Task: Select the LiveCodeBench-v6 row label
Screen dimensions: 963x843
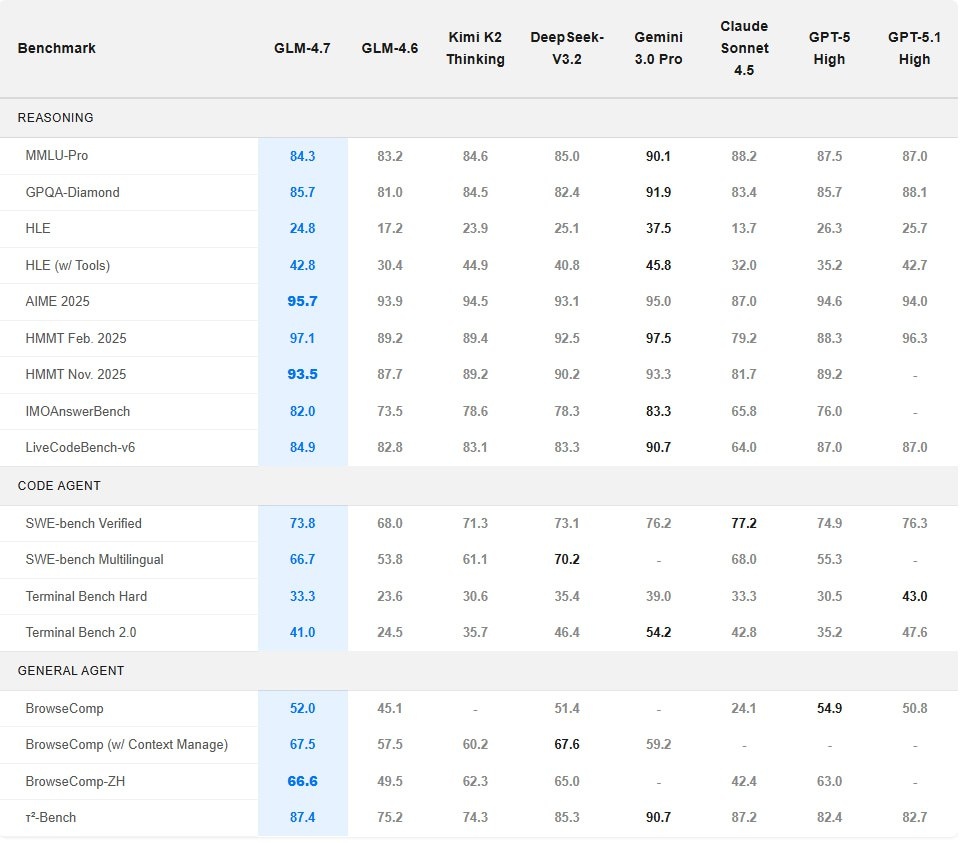Action: (80, 447)
